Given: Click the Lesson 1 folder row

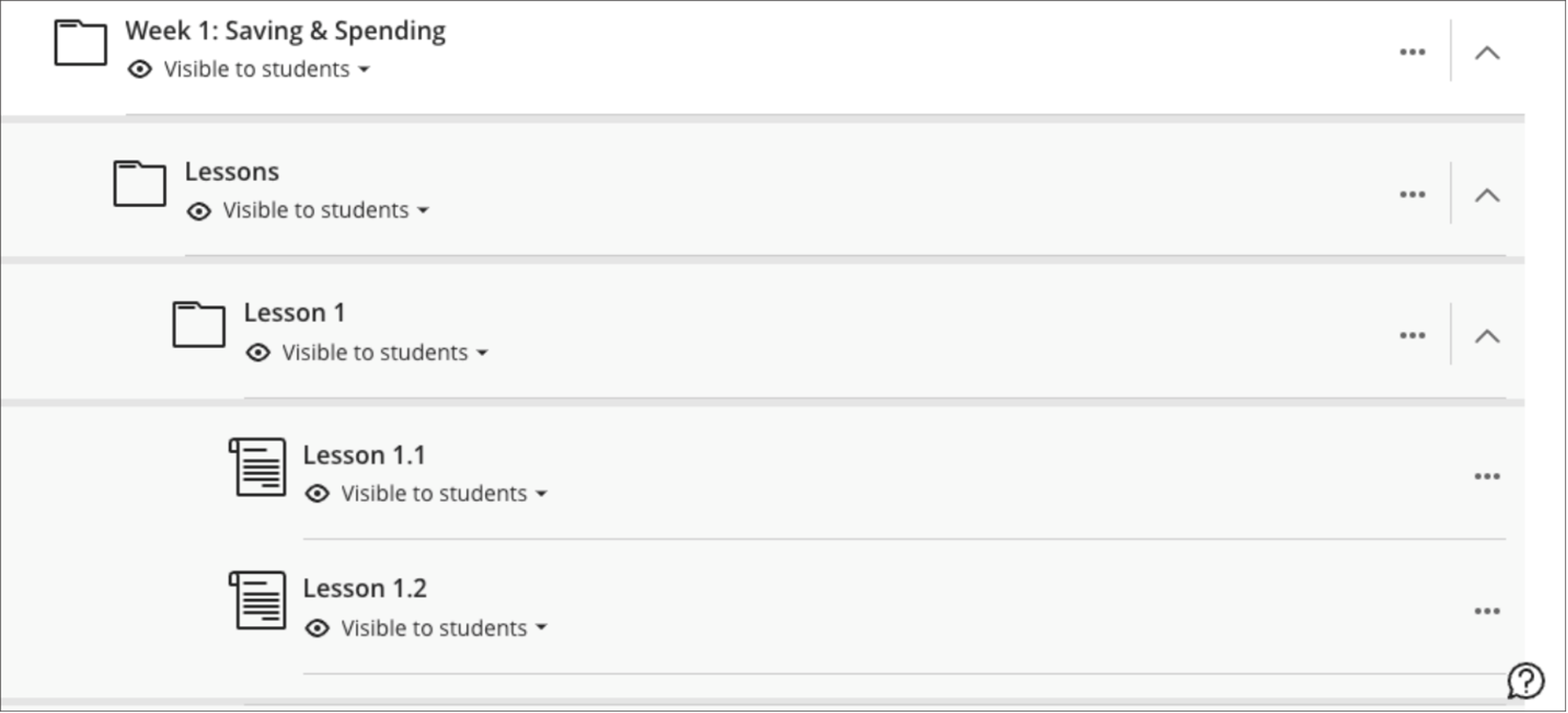Looking at the screenshot, I should coord(295,312).
